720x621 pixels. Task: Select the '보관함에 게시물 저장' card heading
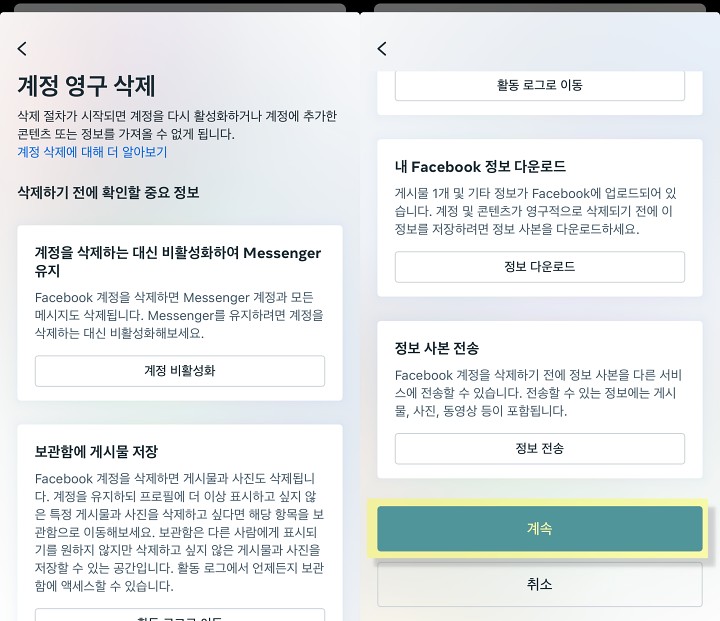pos(96,452)
